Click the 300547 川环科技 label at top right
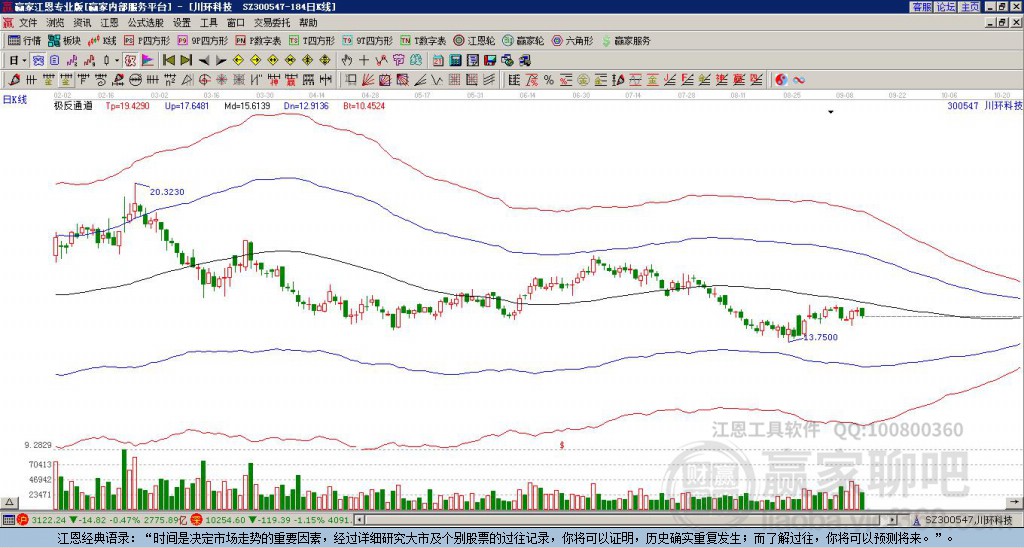The image size is (1024, 548). click(984, 105)
